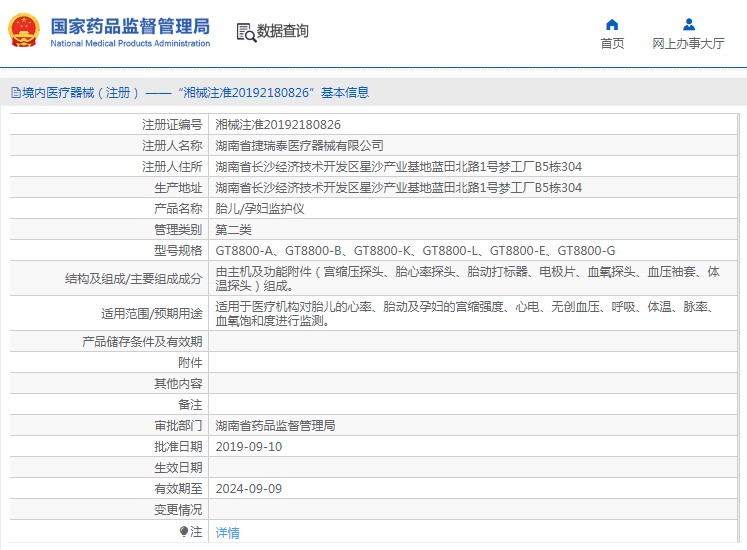This screenshot has width=747, height=550.
Task: Click the 批准日期 row label
Action: coord(178,447)
